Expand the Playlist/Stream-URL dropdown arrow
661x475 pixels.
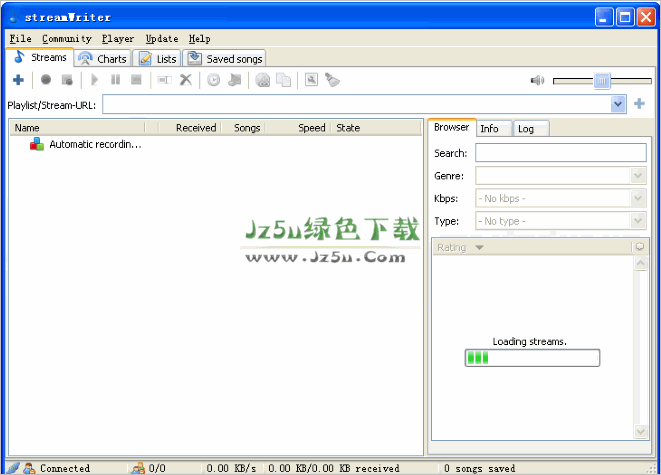point(618,104)
